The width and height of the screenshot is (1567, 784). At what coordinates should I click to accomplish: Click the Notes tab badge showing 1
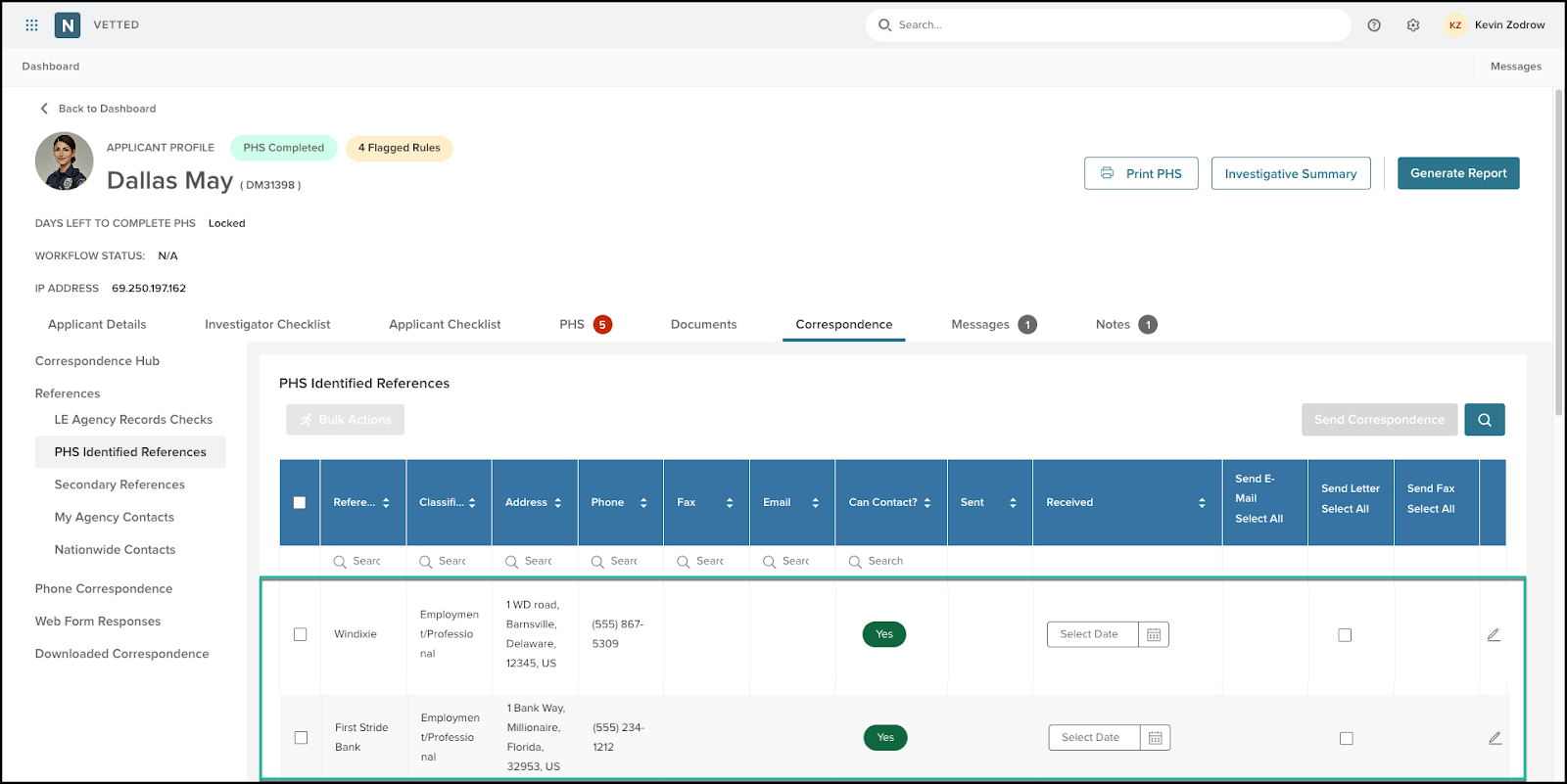click(x=1148, y=325)
